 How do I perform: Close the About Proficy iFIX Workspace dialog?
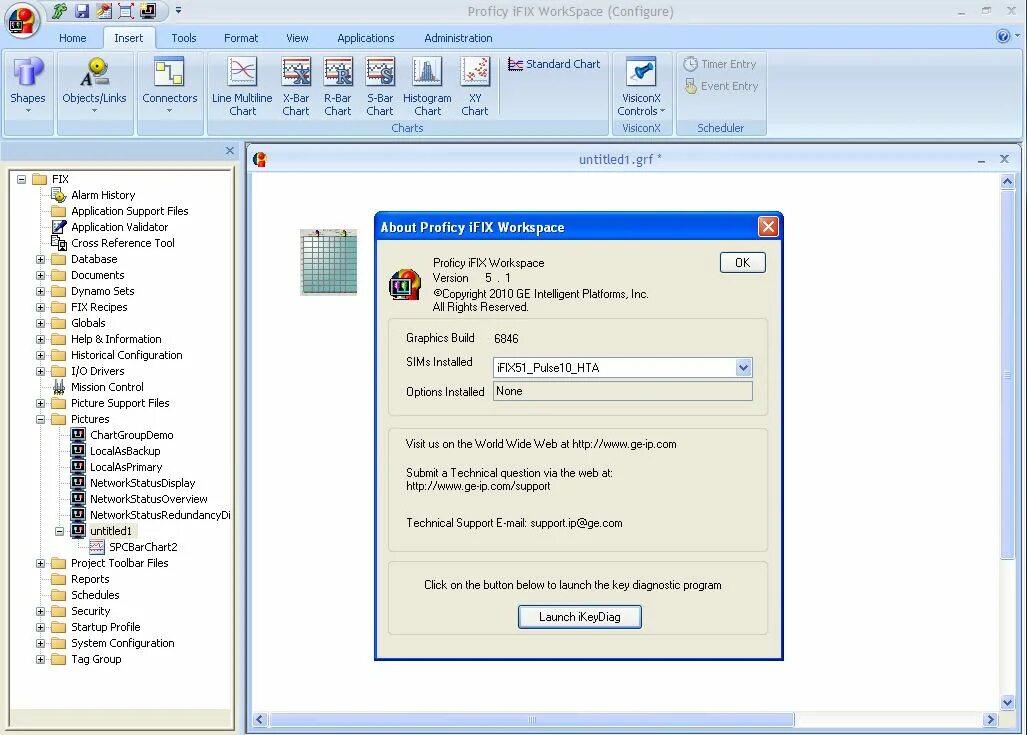(768, 227)
